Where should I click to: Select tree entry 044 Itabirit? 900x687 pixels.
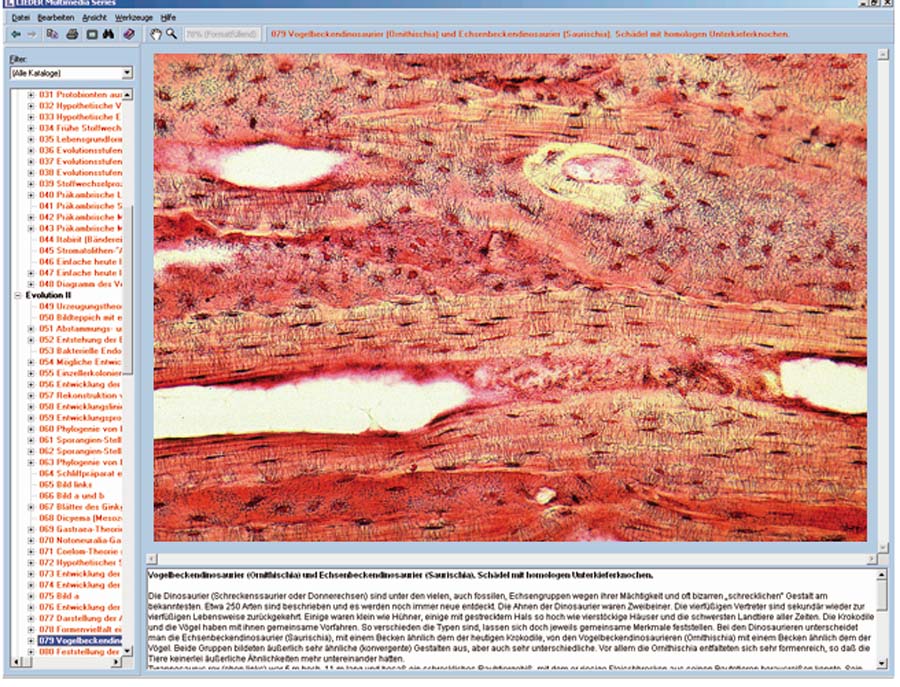pos(80,239)
